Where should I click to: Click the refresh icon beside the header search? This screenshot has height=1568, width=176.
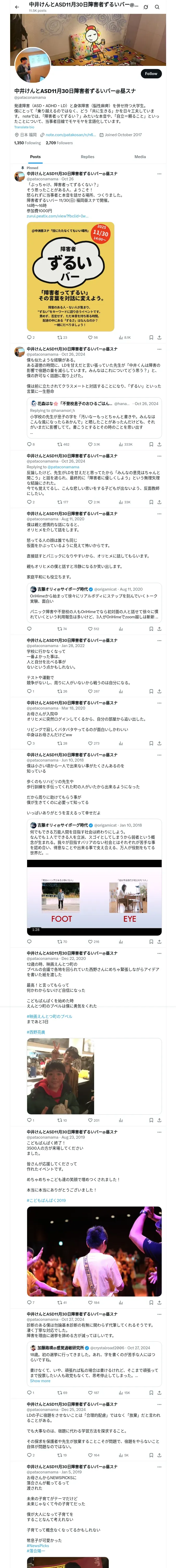coord(146,7)
